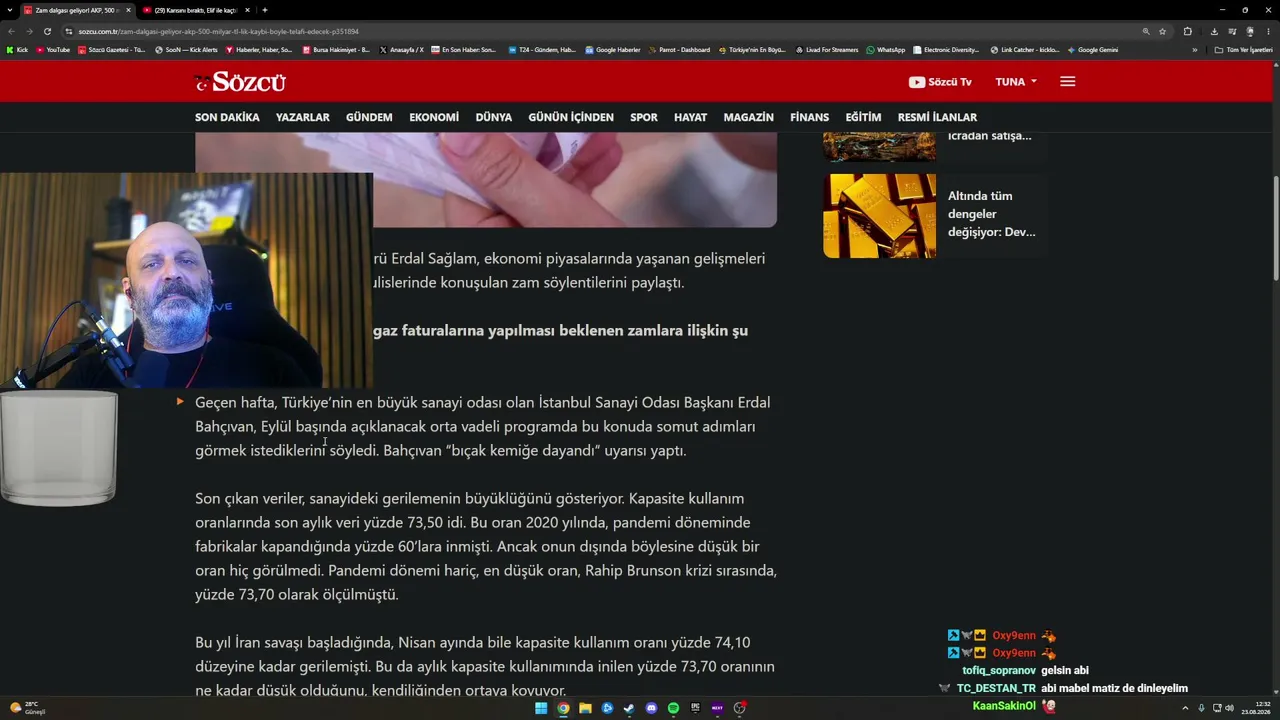Open the 'Tüm Yer İşaretleri' bookmarks folder

pyautogui.click(x=1243, y=50)
